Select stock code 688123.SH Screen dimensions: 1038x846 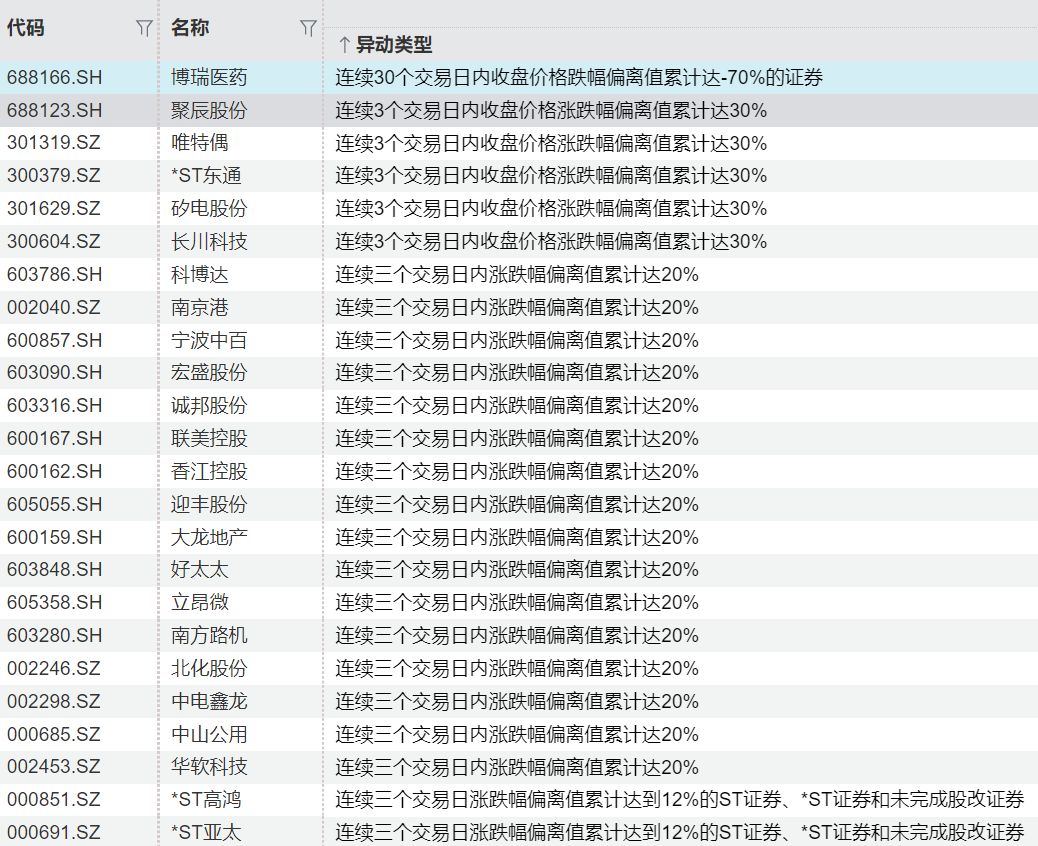(x=55, y=110)
